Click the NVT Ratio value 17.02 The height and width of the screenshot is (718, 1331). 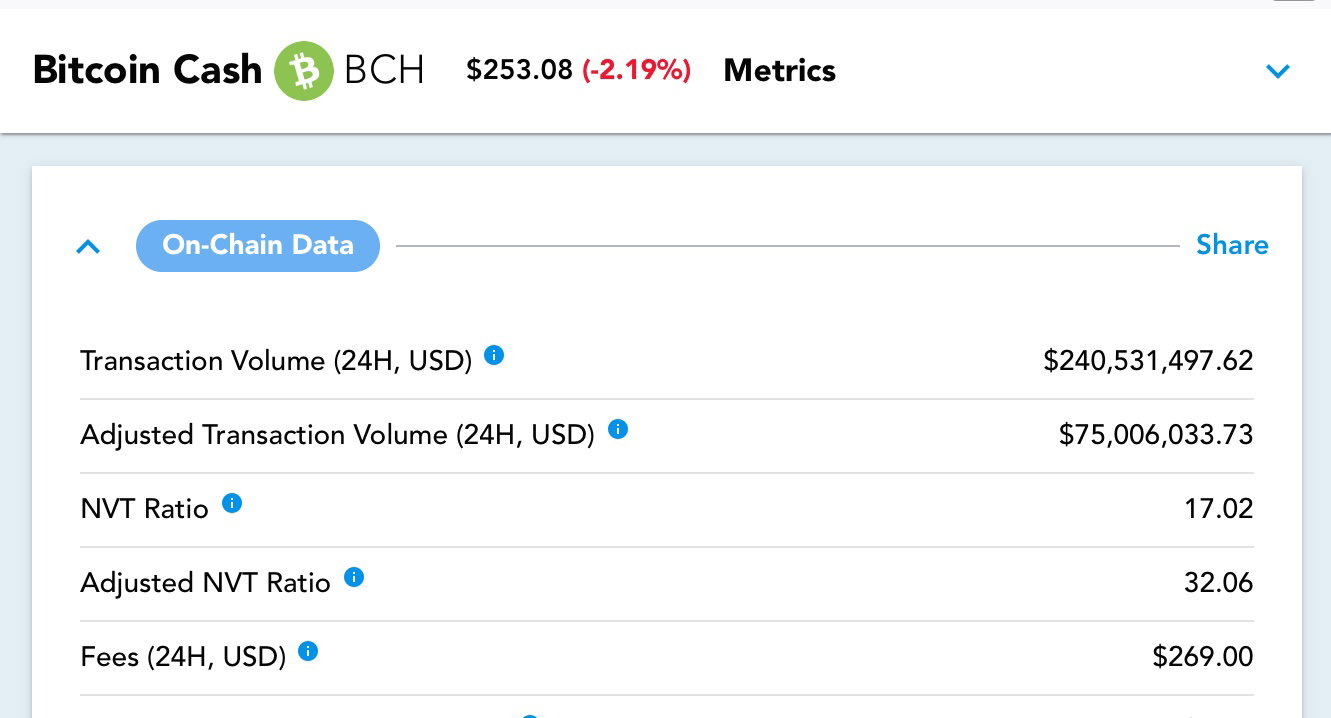pyautogui.click(x=1219, y=508)
